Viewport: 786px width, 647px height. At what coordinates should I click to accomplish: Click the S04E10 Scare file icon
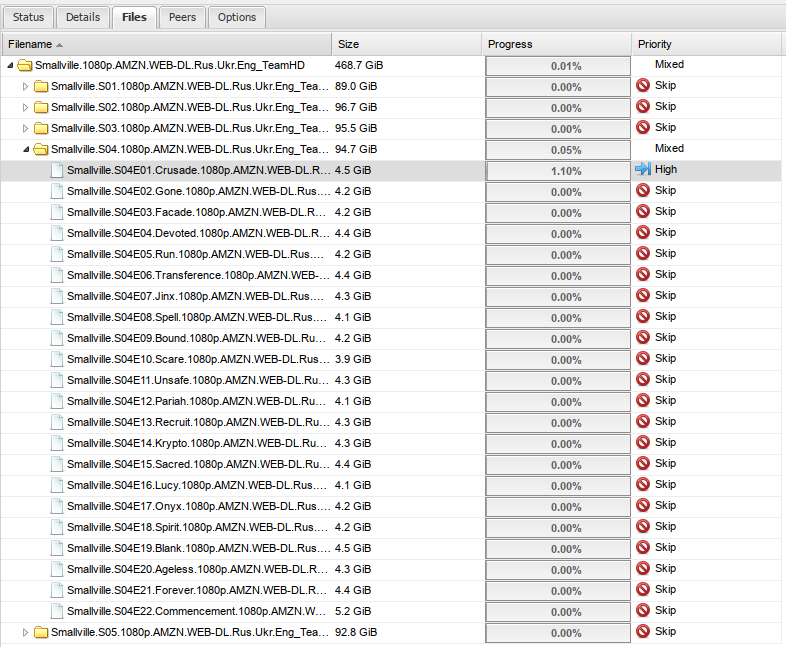click(57, 359)
